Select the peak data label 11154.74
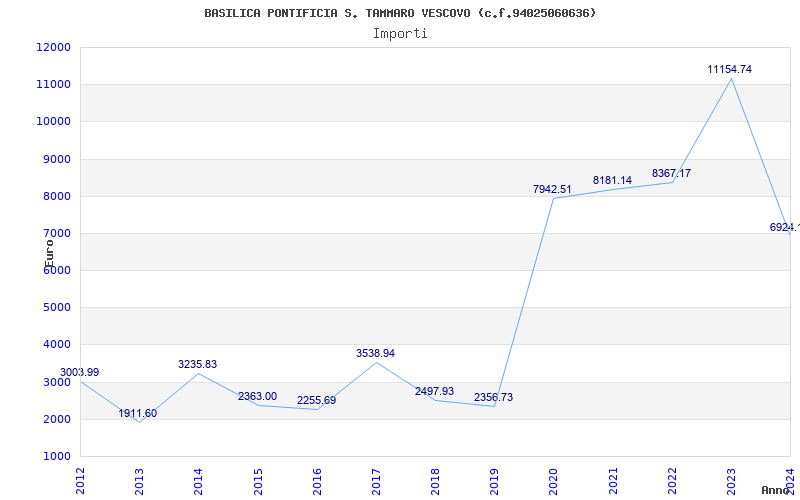Image resolution: width=800 pixels, height=500 pixels. click(x=730, y=69)
